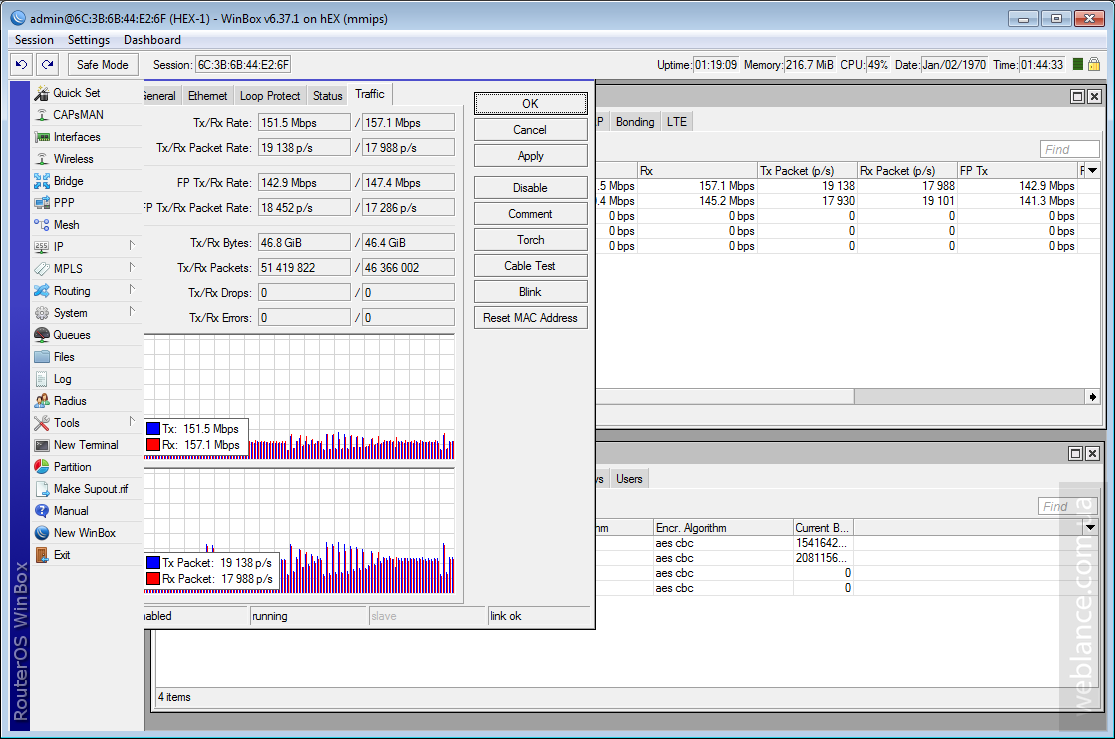
Task: Toggle the Safe Mode button
Action: [x=103, y=64]
